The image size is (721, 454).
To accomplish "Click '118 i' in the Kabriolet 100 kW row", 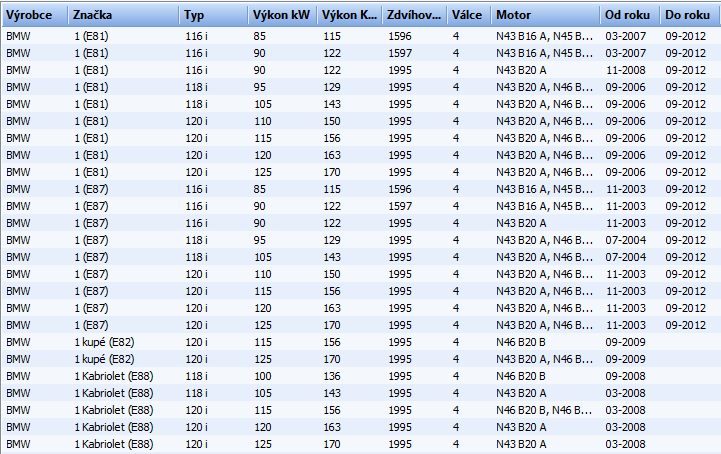I will coord(196,376).
